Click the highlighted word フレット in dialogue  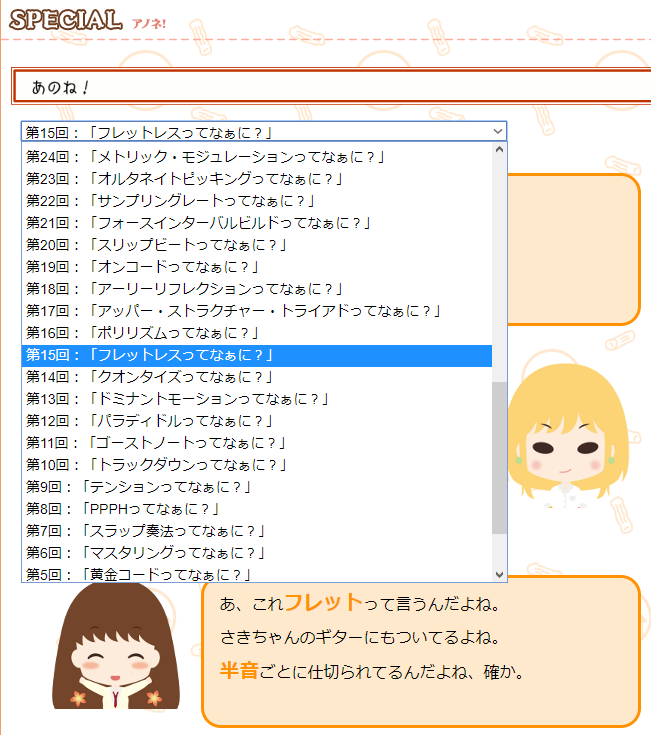pyautogui.click(x=323, y=603)
